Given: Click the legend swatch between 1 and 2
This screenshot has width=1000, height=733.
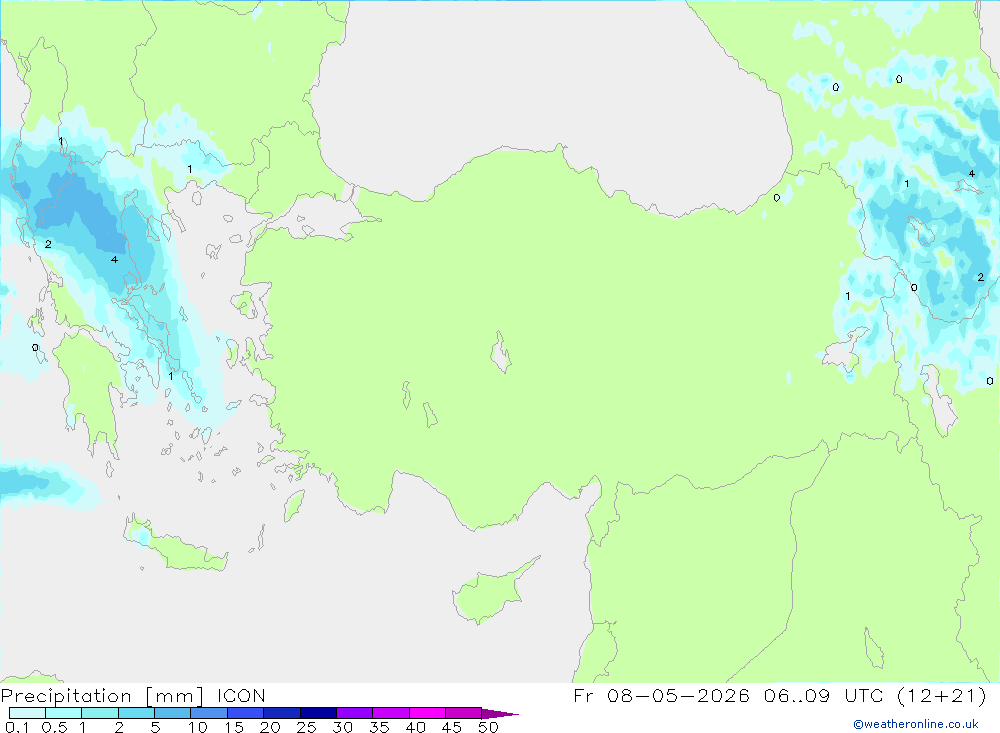Looking at the screenshot, I should pyautogui.click(x=100, y=713).
